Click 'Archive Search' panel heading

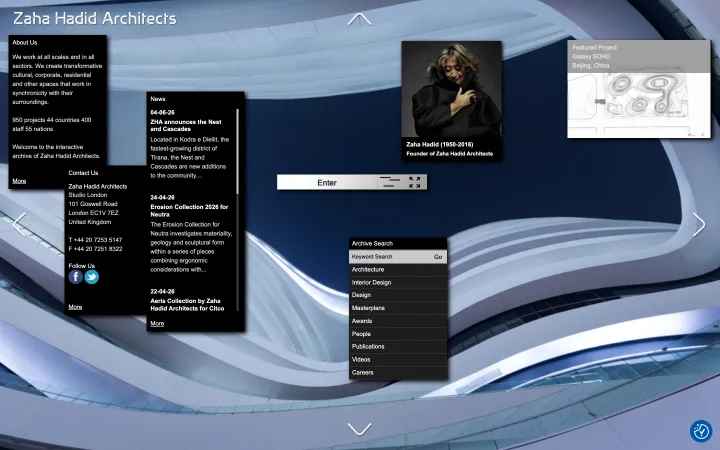point(372,243)
